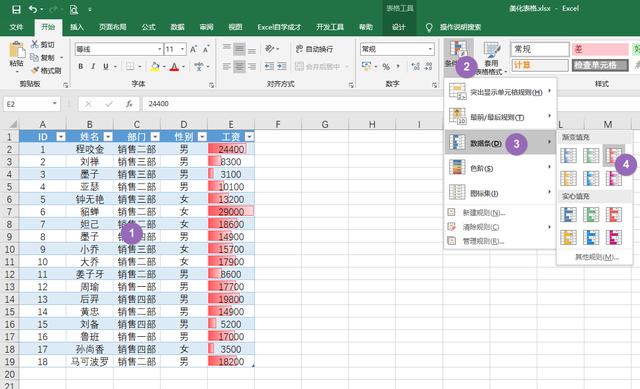Open the 性别 column filter dropdown

202,137
